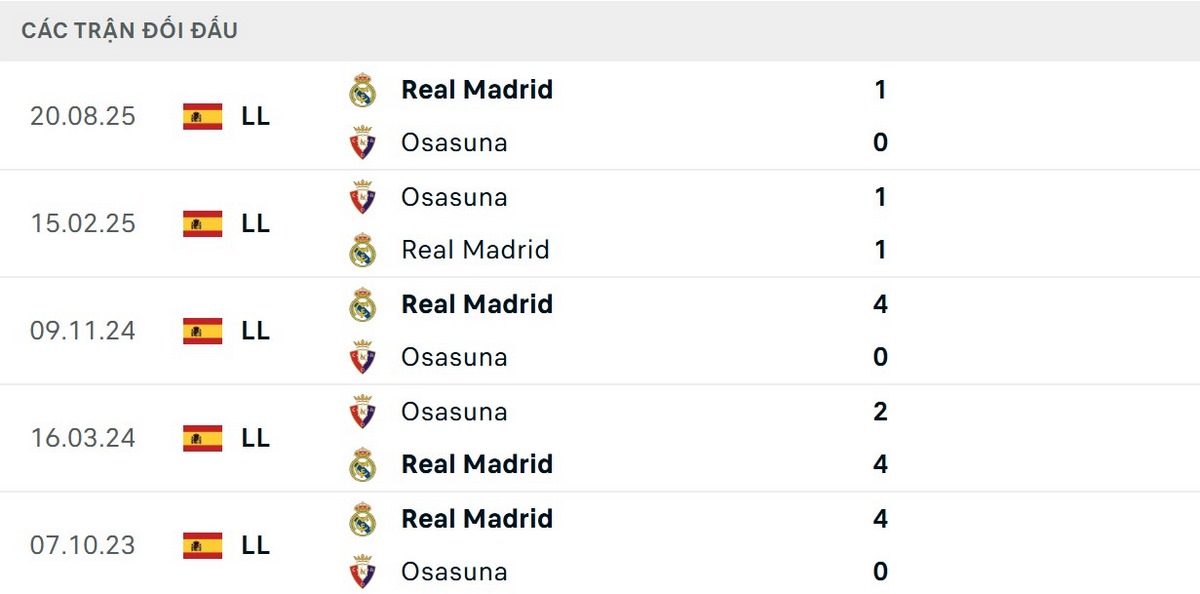Screen dimensions: 1200x594
Task: Click the score 4 in the 07.10.23 row
Action: click(x=879, y=518)
